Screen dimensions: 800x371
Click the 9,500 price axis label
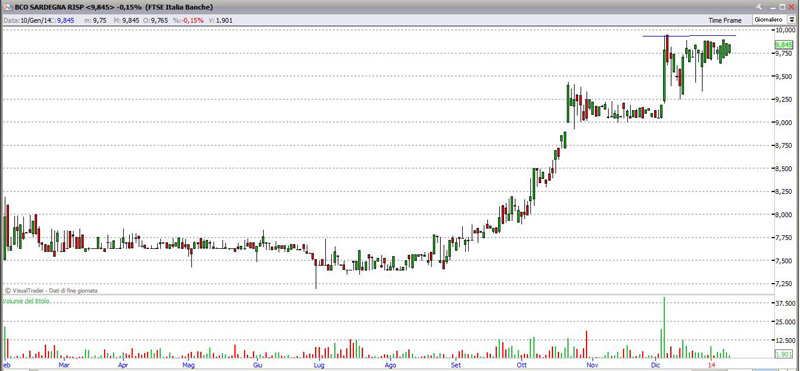784,77
